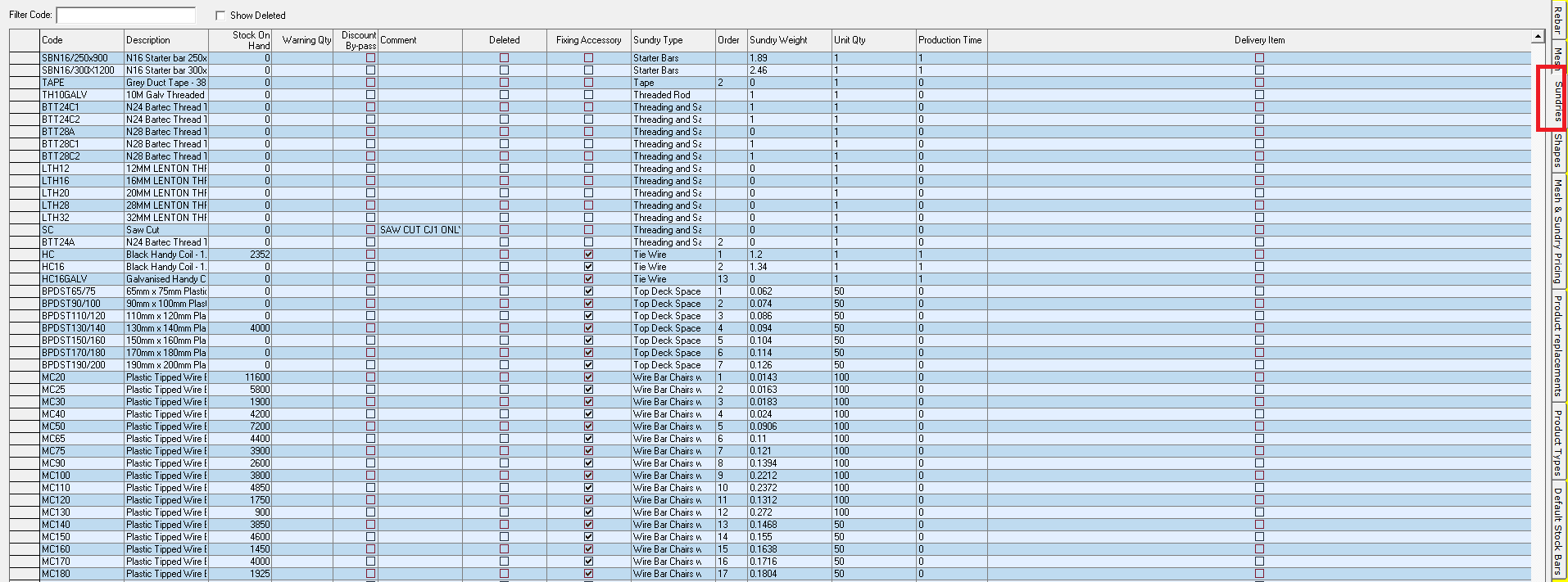Image resolution: width=1568 pixels, height=582 pixels.
Task: Toggle Discount By-pass checkbox for SC row
Action: coord(370,230)
